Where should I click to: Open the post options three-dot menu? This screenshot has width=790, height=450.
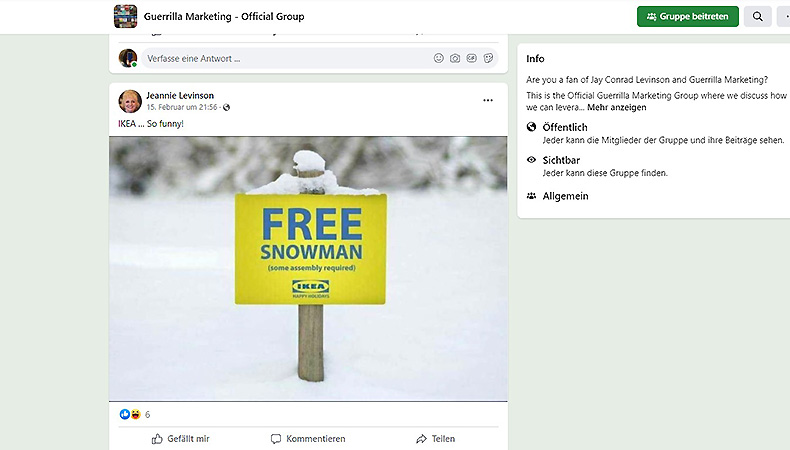(488, 100)
